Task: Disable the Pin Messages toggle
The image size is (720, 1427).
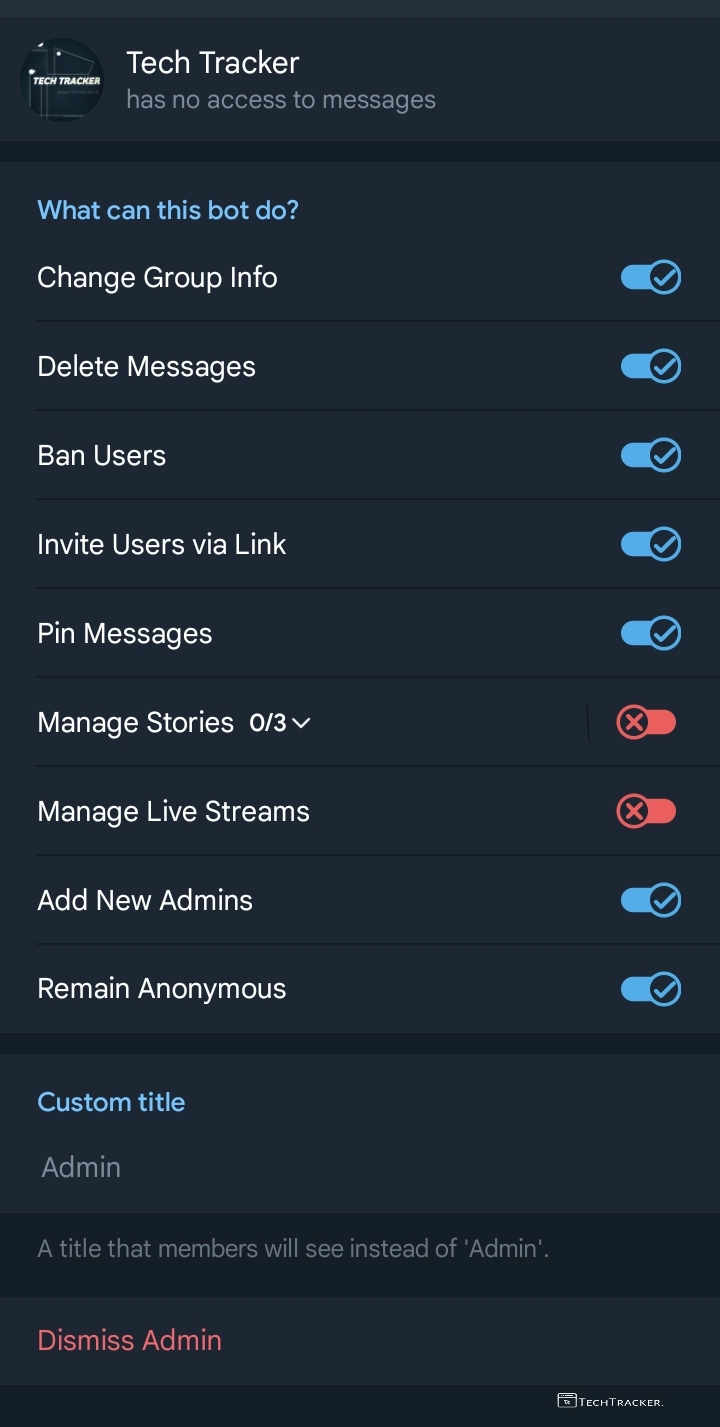Action: (651, 634)
